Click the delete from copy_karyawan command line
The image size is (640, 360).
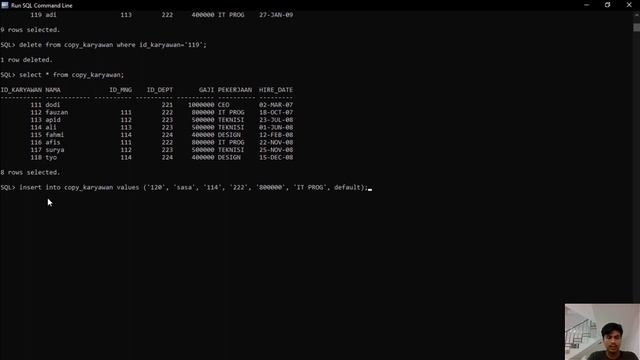[x=104, y=45]
